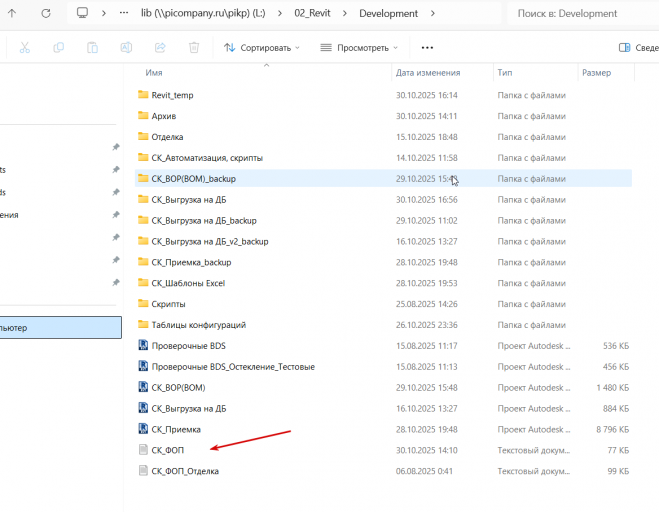The width and height of the screenshot is (659, 512).
Task: Click the Rename icon in toolbar
Action: 126,48
